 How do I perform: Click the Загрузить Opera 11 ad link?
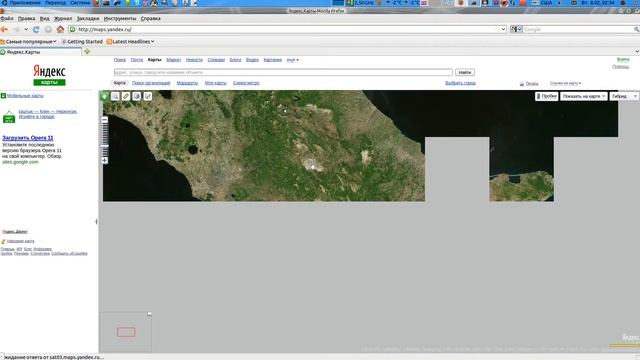pos(28,138)
